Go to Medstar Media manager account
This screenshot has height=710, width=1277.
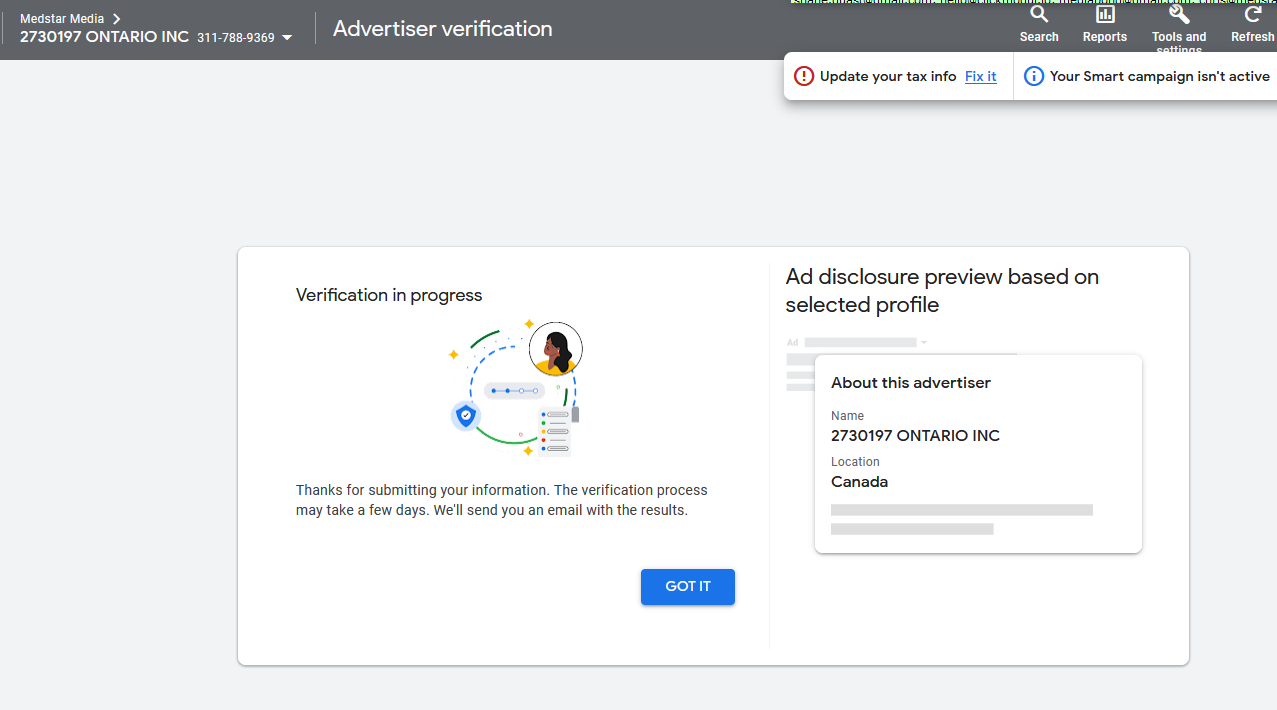coord(62,19)
